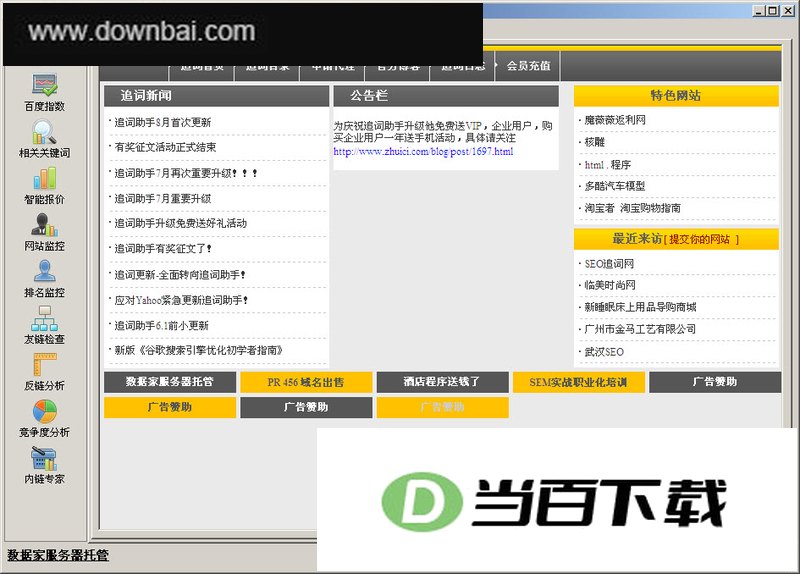The image size is (800, 574).
Task: Maximize the application window
Action: (772, 11)
